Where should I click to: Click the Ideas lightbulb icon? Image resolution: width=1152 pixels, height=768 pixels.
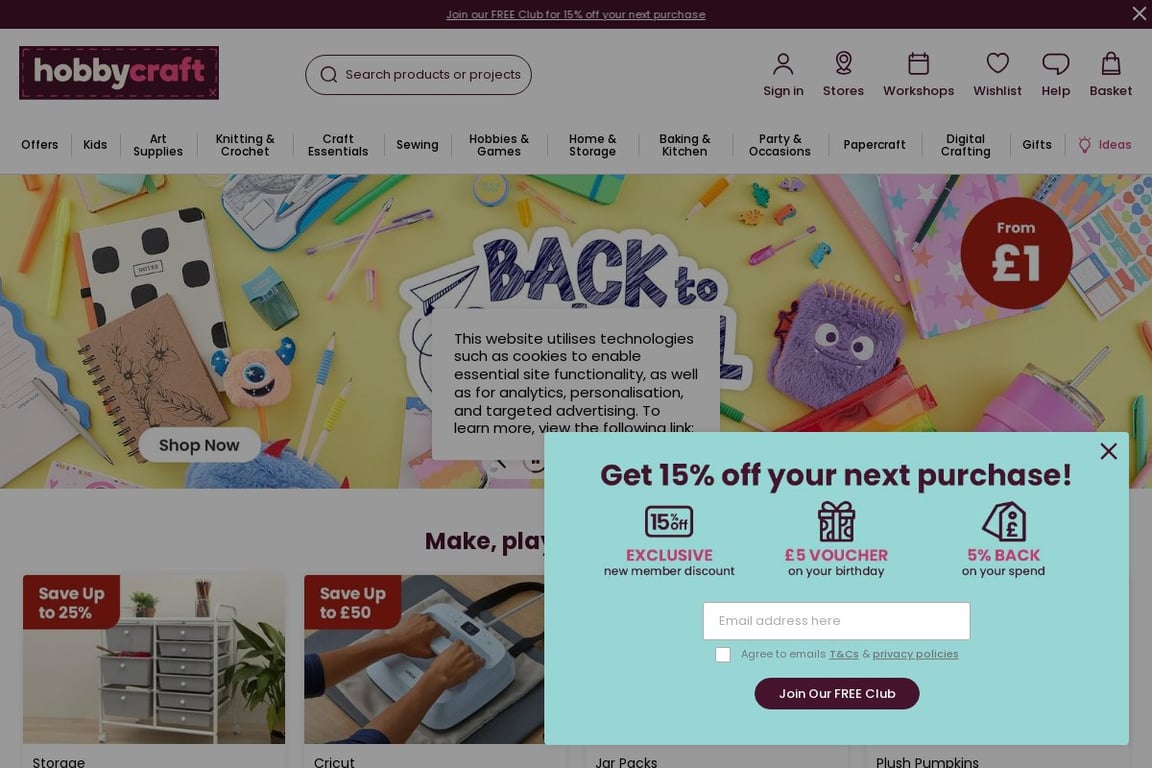tap(1084, 145)
